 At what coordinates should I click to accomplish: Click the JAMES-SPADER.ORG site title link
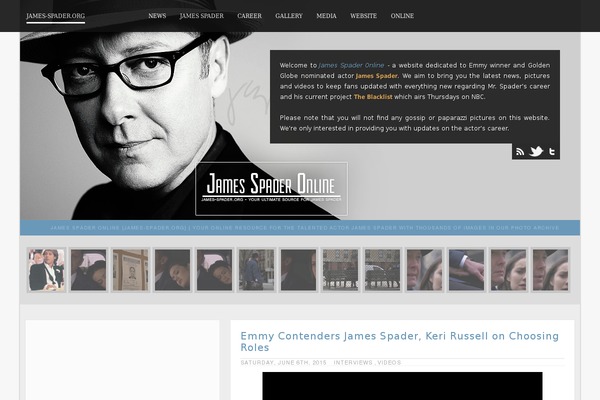coord(55,16)
